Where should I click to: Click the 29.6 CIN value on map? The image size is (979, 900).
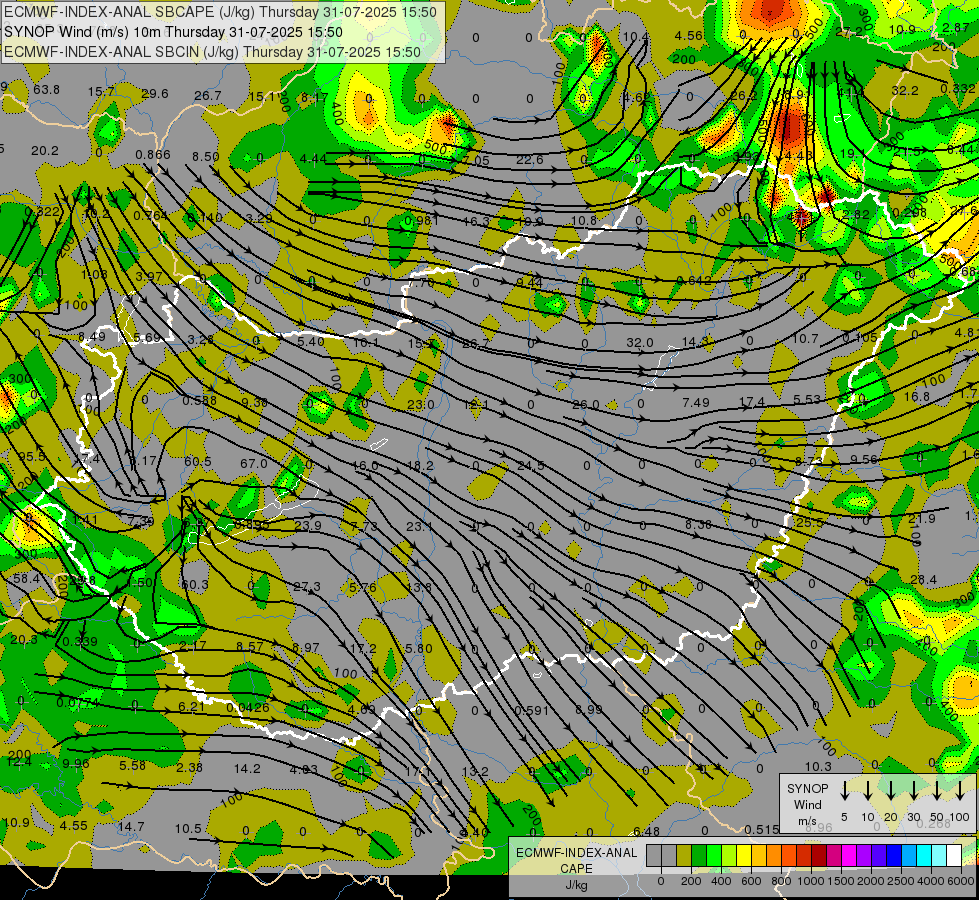(155, 94)
